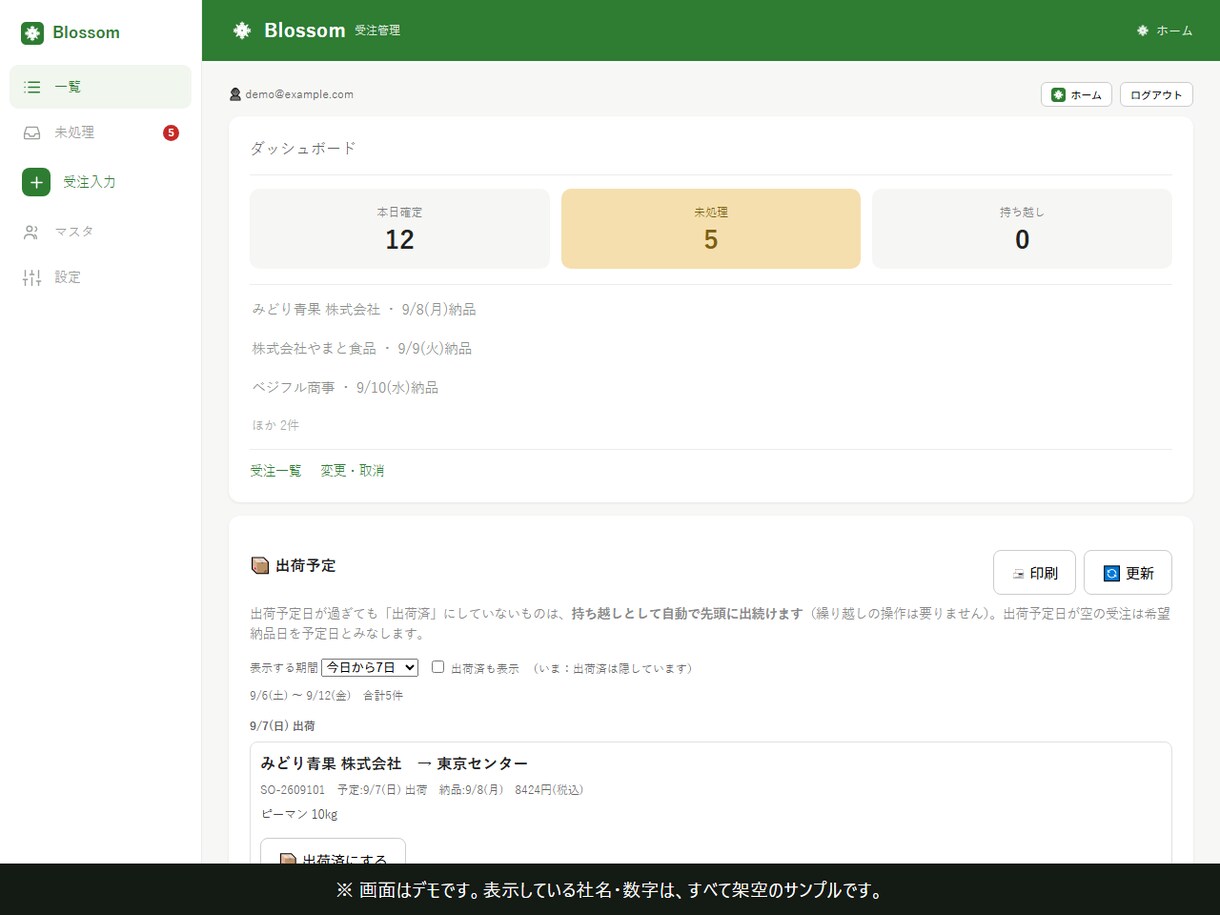The height and width of the screenshot is (915, 1220).
Task: Open the 未処理 inbox menu item
Action: (x=100, y=133)
